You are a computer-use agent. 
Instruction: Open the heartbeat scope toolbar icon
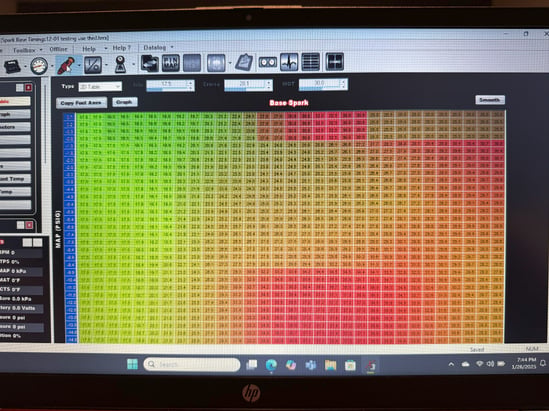[x=289, y=62]
